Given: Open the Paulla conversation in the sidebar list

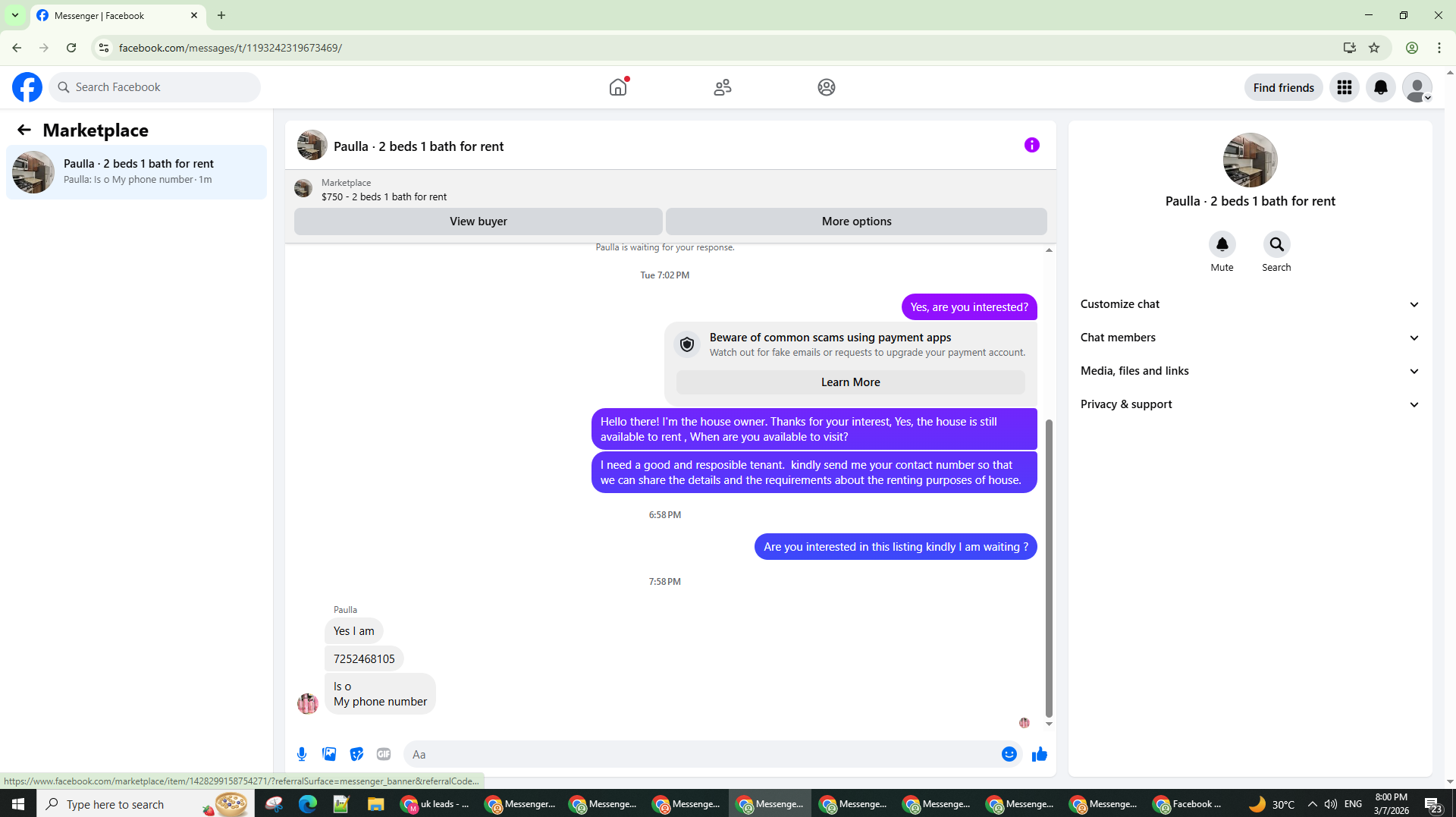Looking at the screenshot, I should tap(136, 171).
